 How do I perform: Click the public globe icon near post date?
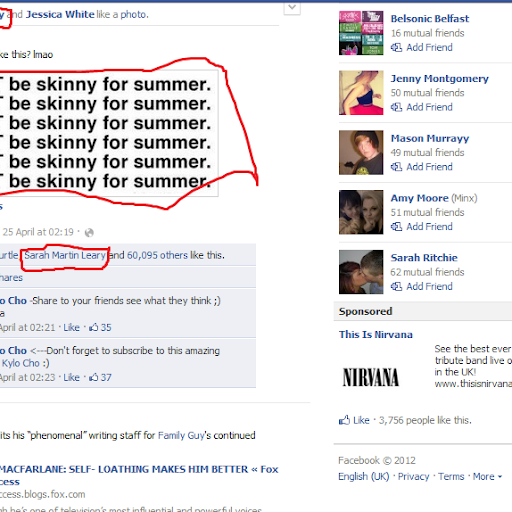pos(89,232)
